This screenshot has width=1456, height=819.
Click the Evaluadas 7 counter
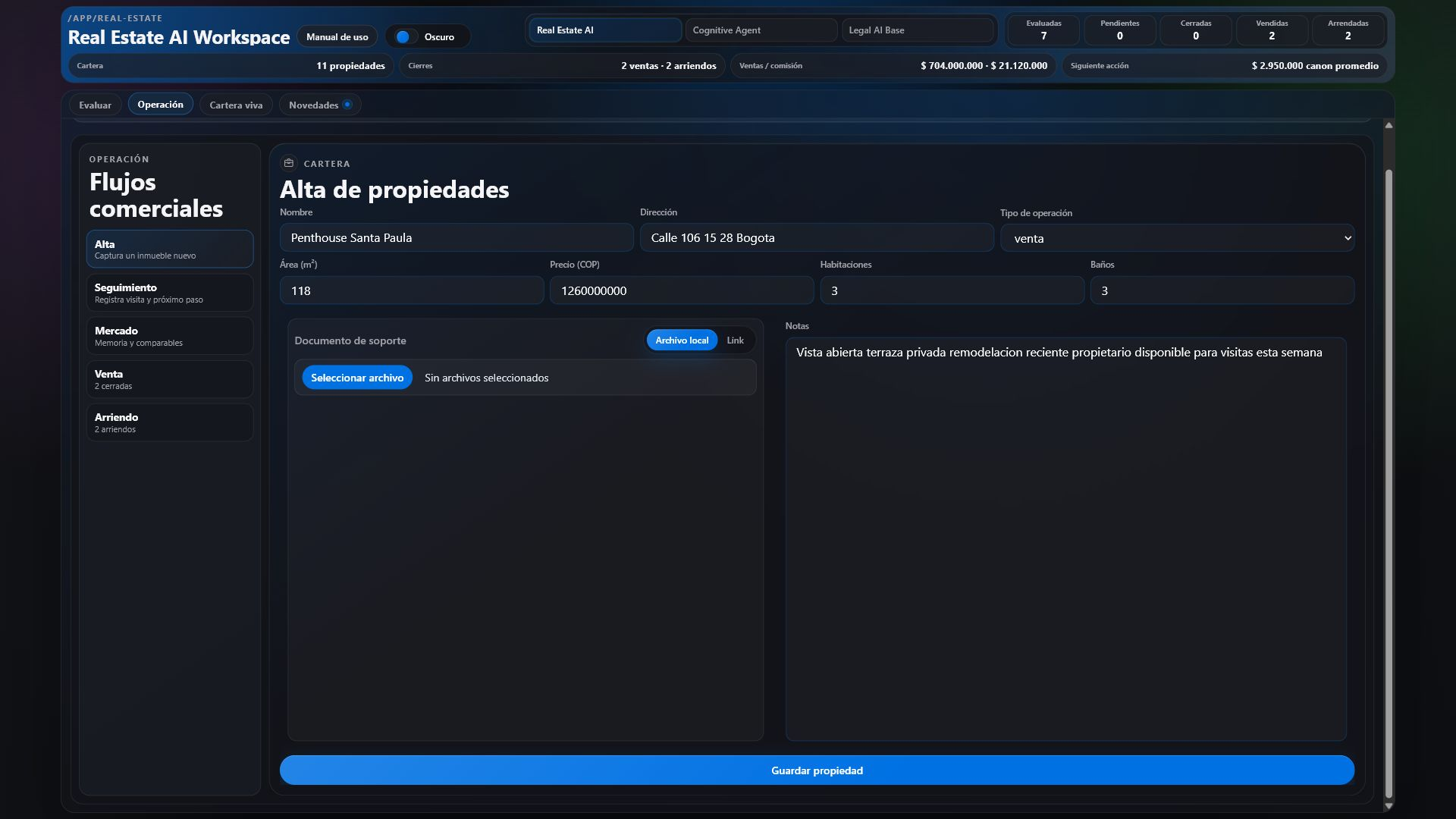1043,30
